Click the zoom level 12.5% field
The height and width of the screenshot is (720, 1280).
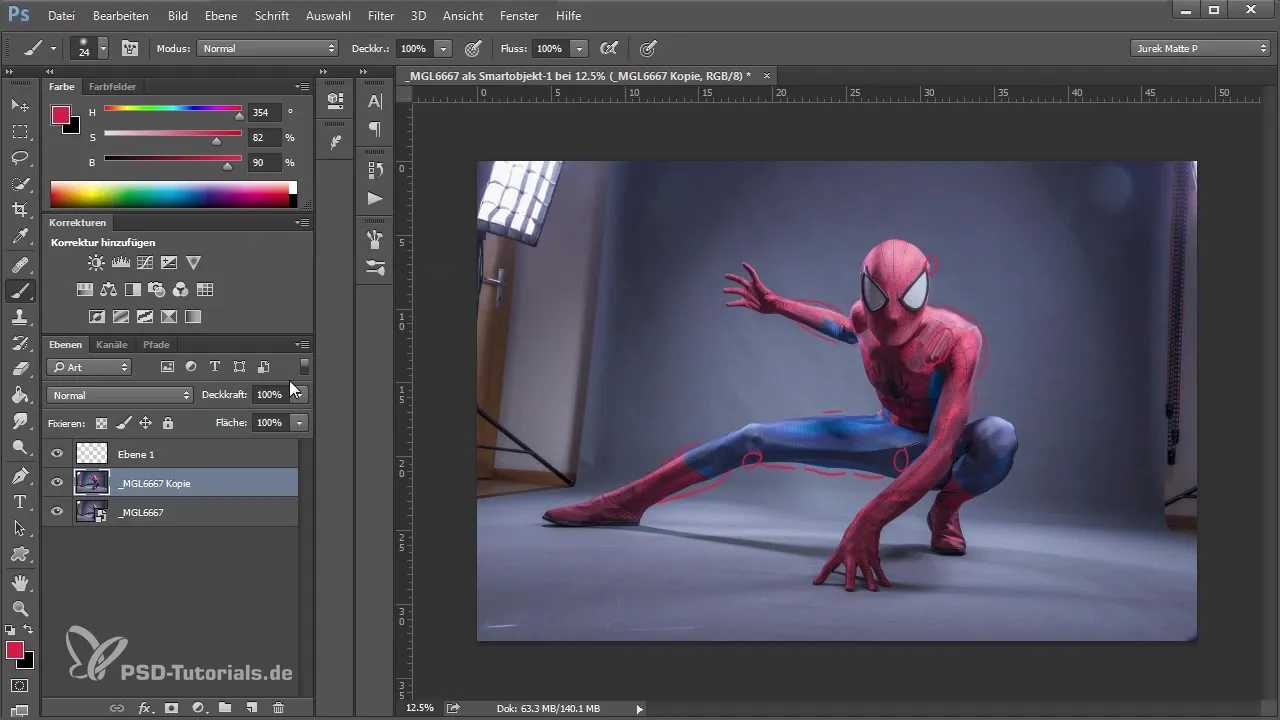tap(420, 708)
